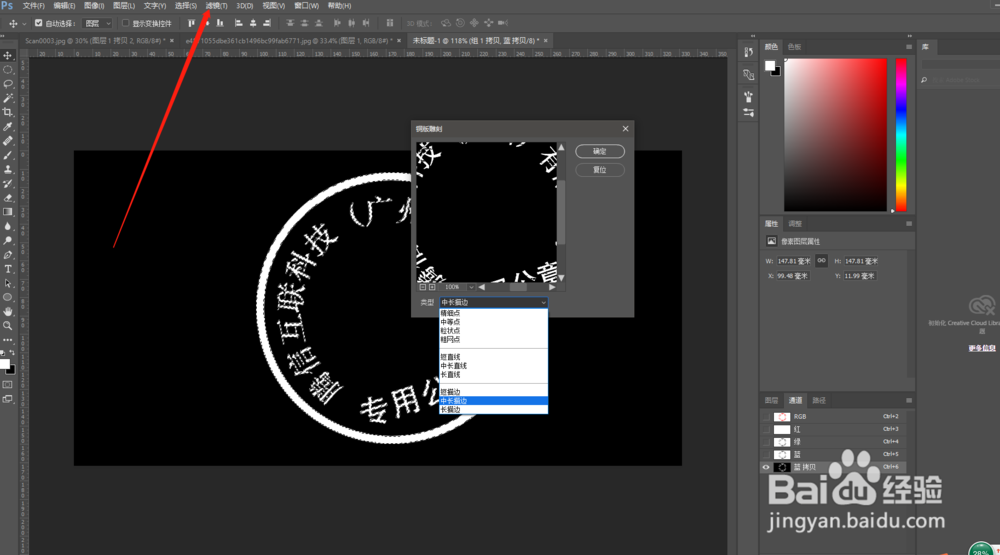Choose 精细点 from the type list
The image size is (1000, 555).
tap(493, 313)
